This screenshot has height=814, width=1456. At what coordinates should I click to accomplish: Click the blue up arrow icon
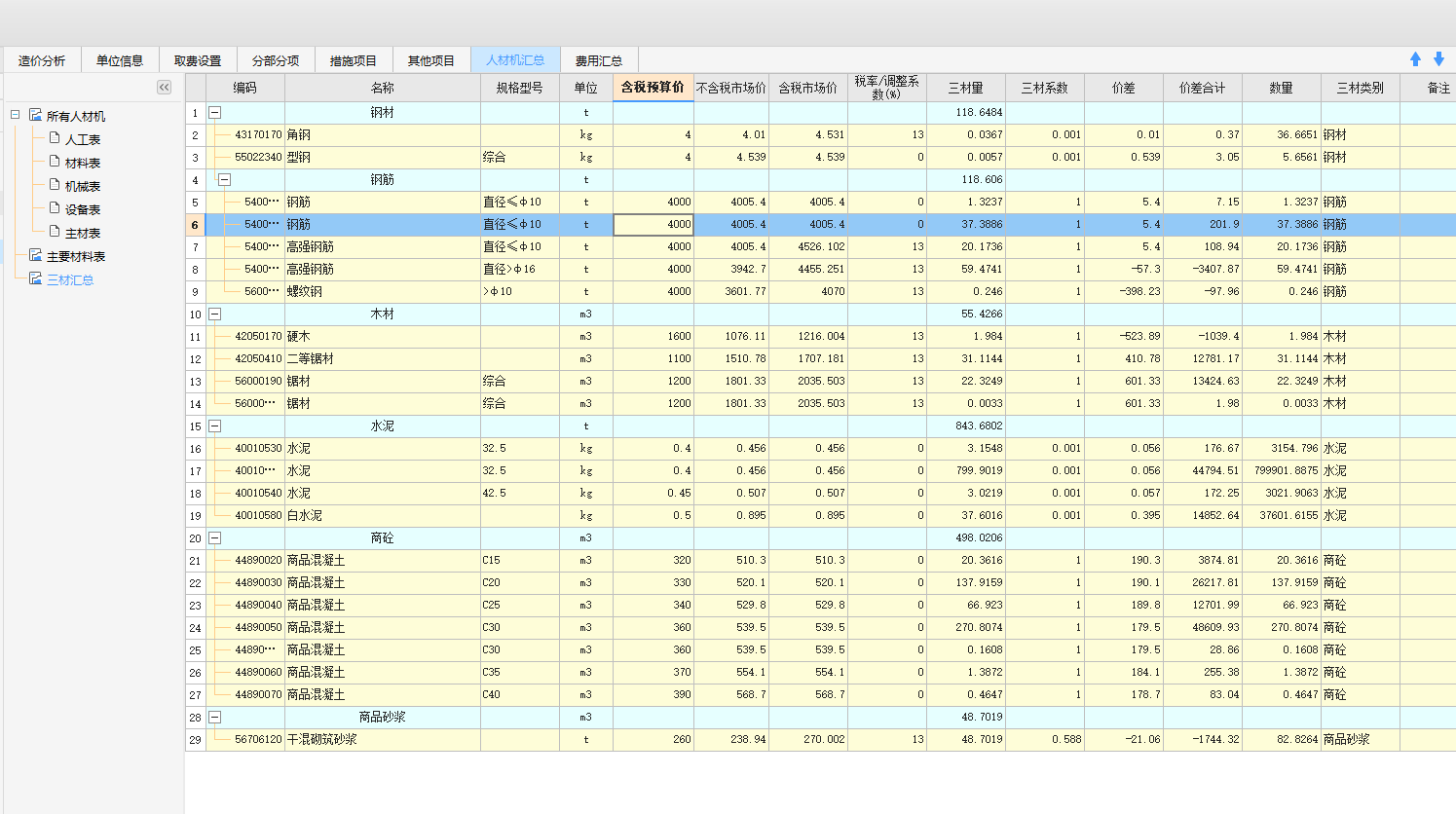[1415, 59]
